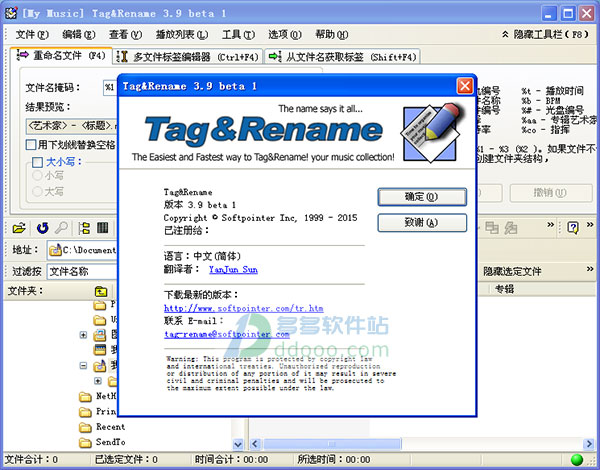Click the 地址 address path field

click(x=82, y=250)
